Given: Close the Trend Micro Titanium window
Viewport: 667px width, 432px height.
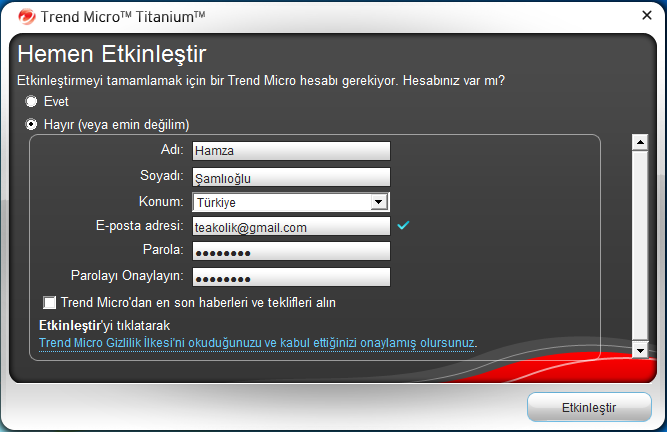Looking at the screenshot, I should pyautogui.click(x=647, y=15).
